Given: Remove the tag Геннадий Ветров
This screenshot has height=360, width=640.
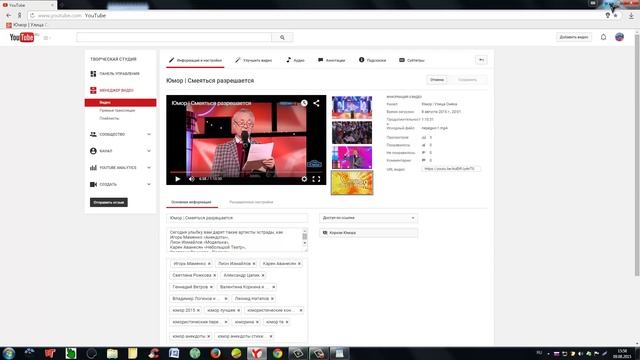Looking at the screenshot, I should [211, 287].
